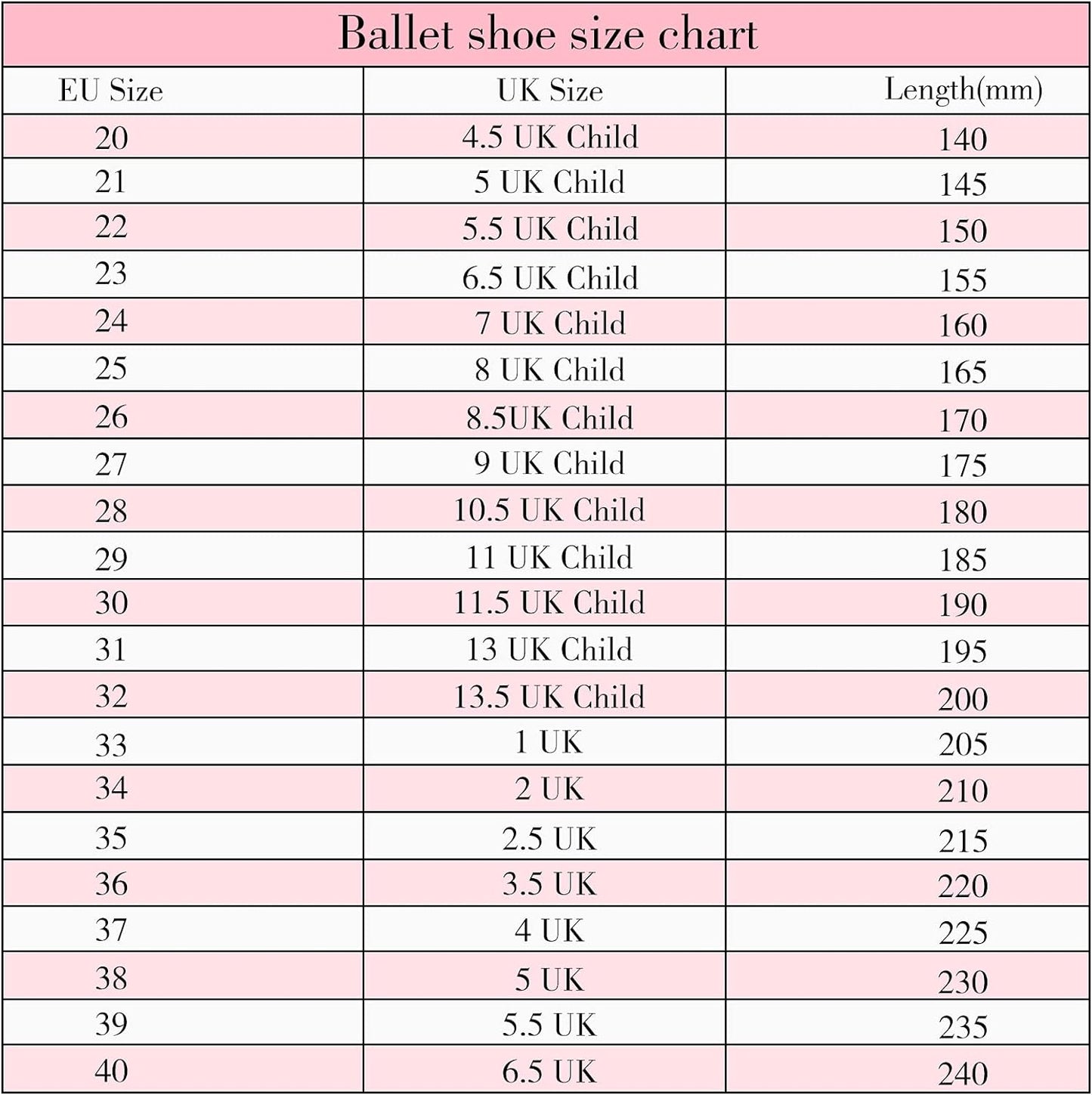This screenshot has width=1092, height=1095.
Task: Click the 'Length(mm)' column header
Action: [x=963, y=90]
